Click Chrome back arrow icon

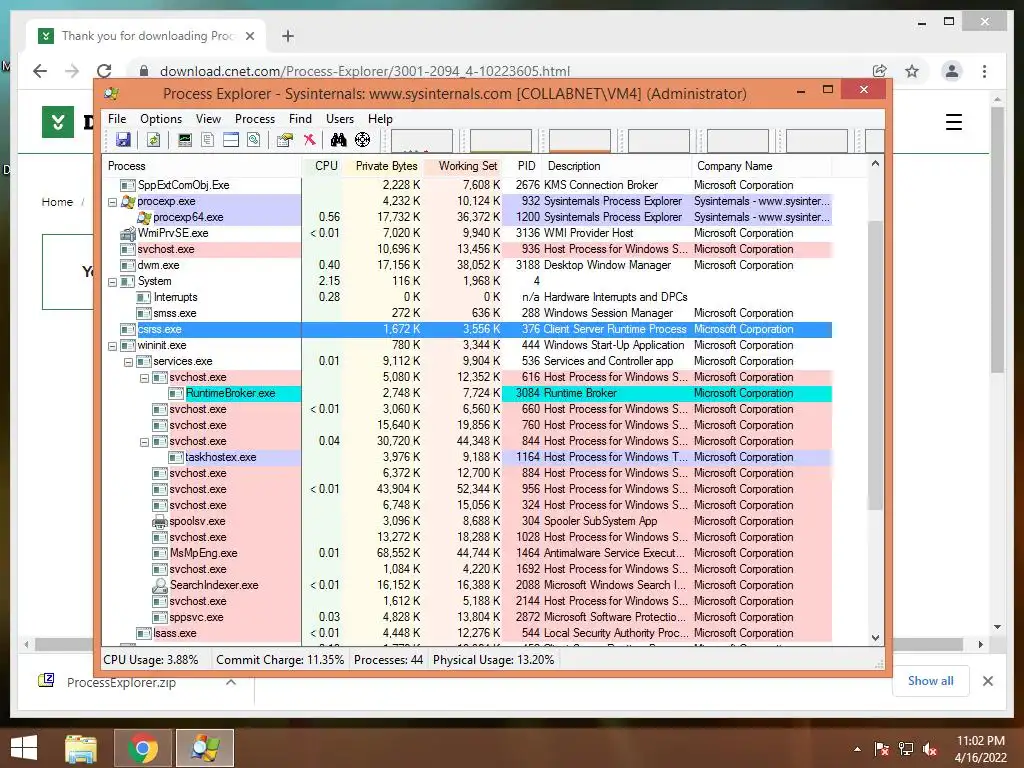pos(40,71)
